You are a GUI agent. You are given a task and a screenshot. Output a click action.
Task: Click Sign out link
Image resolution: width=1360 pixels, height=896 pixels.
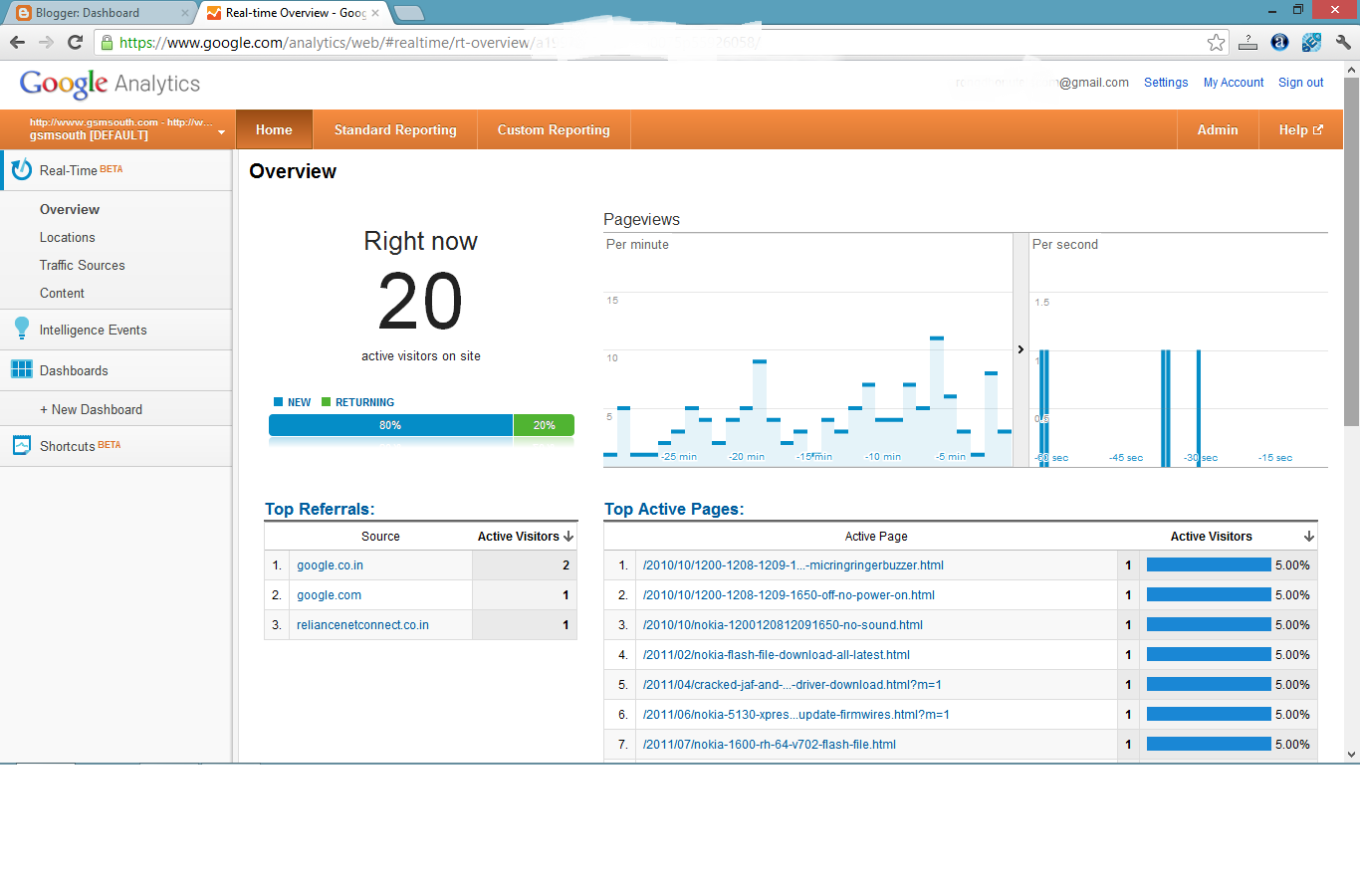pos(1301,83)
